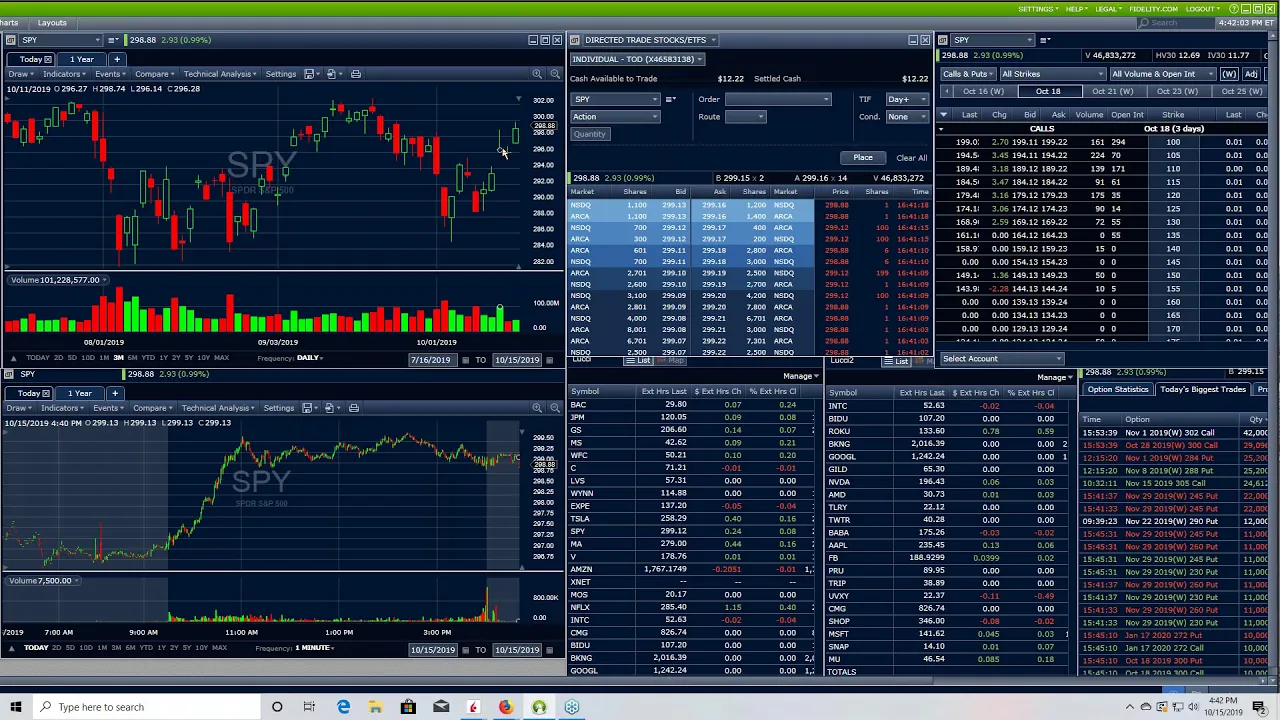1280x720 pixels.
Task: Click the Quantity field button
Action: (x=590, y=134)
